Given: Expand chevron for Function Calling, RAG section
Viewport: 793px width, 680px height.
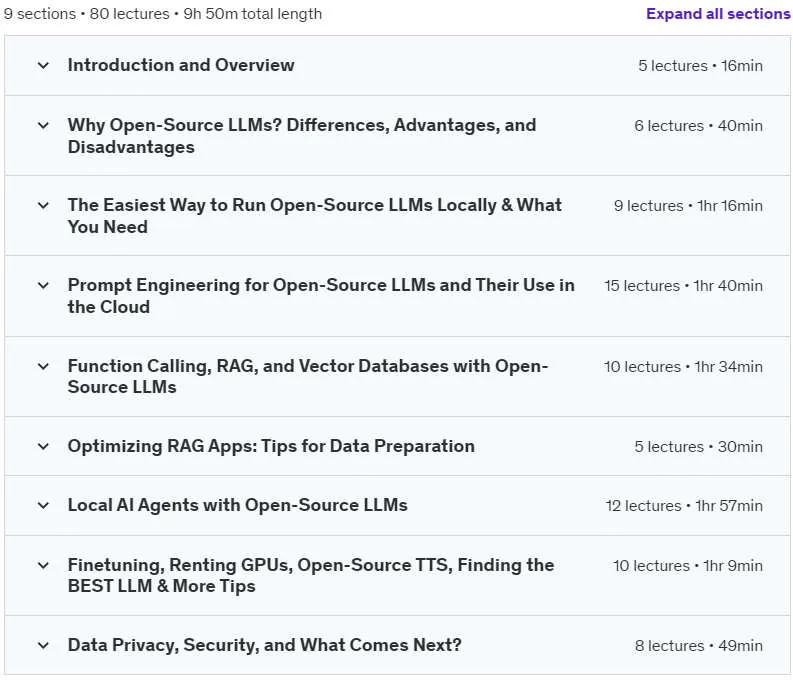Looking at the screenshot, I should click(43, 366).
